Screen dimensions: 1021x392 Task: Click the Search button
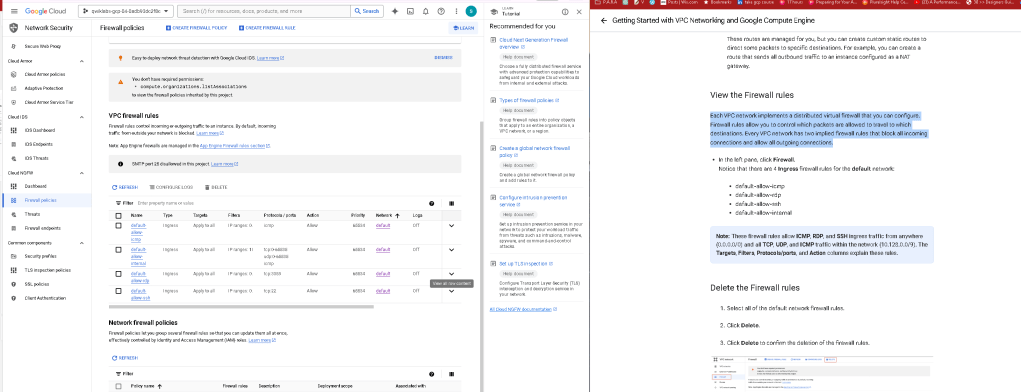367,11
